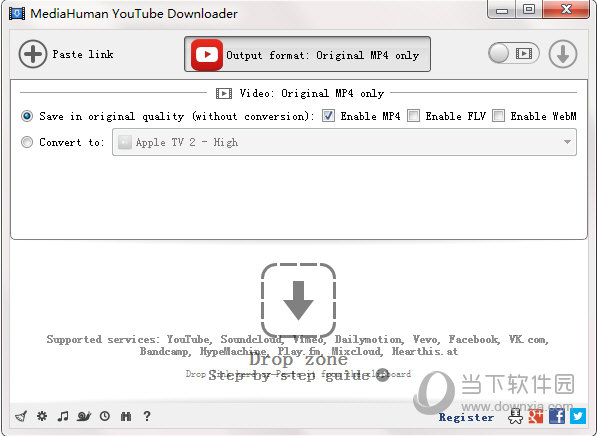The width and height of the screenshot is (598, 436).
Task: Select Save in original quality radio button
Action: [x=27, y=116]
